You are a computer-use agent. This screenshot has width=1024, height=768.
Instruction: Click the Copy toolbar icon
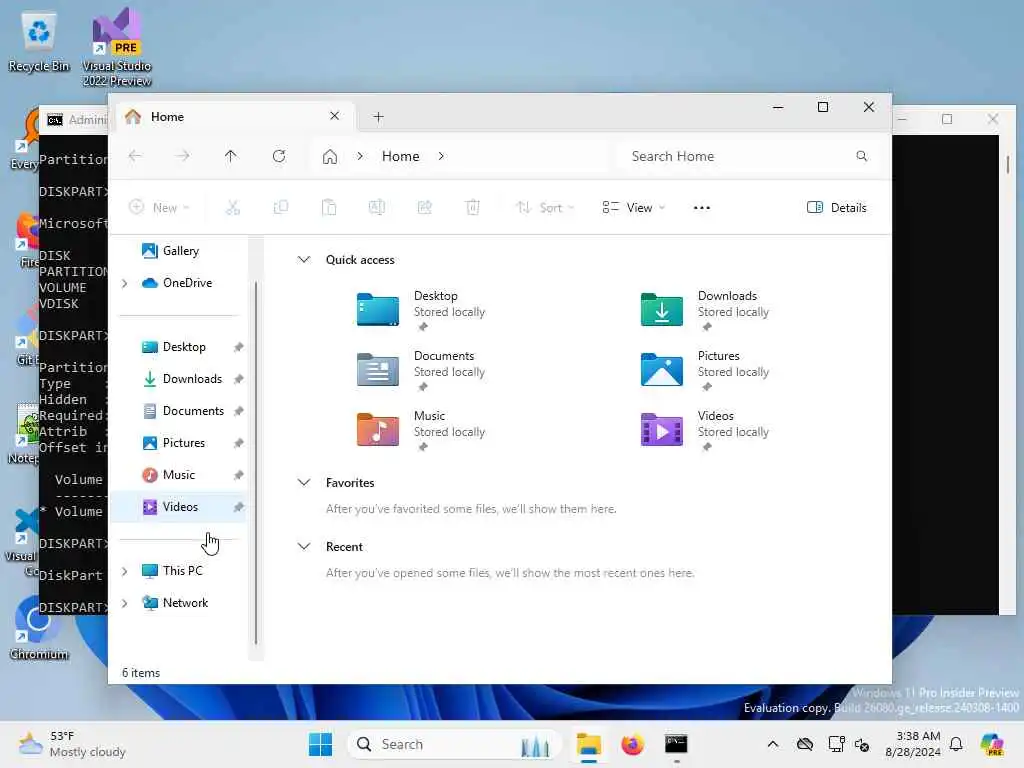281,208
